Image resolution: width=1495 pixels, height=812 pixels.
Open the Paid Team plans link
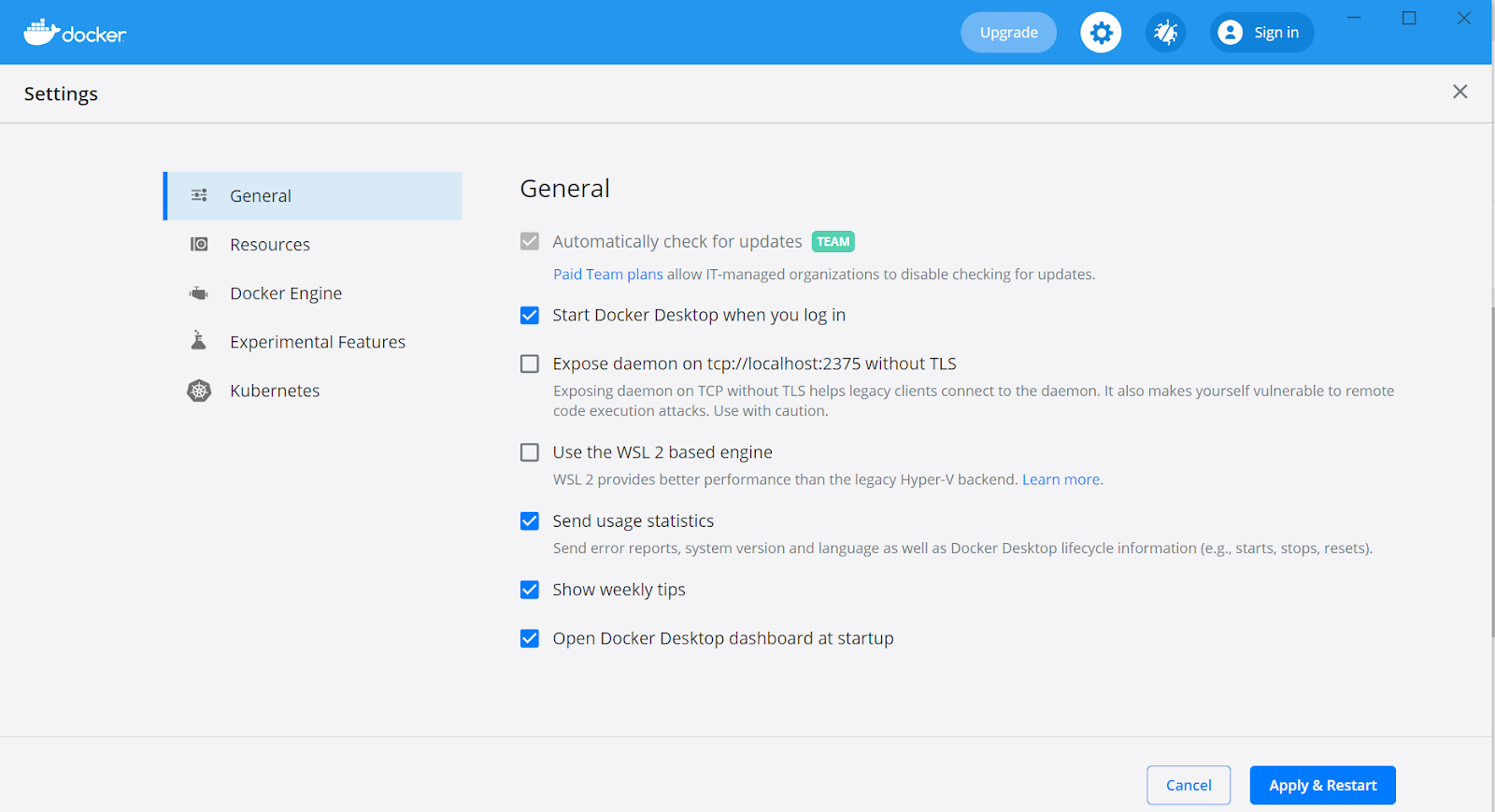pos(608,274)
